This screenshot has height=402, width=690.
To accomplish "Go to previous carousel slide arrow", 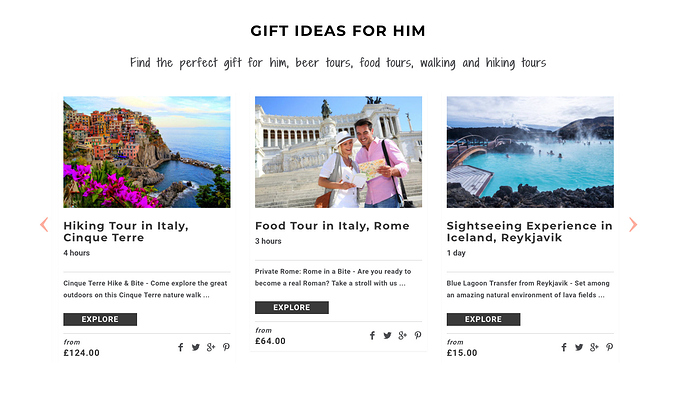I will (44, 225).
